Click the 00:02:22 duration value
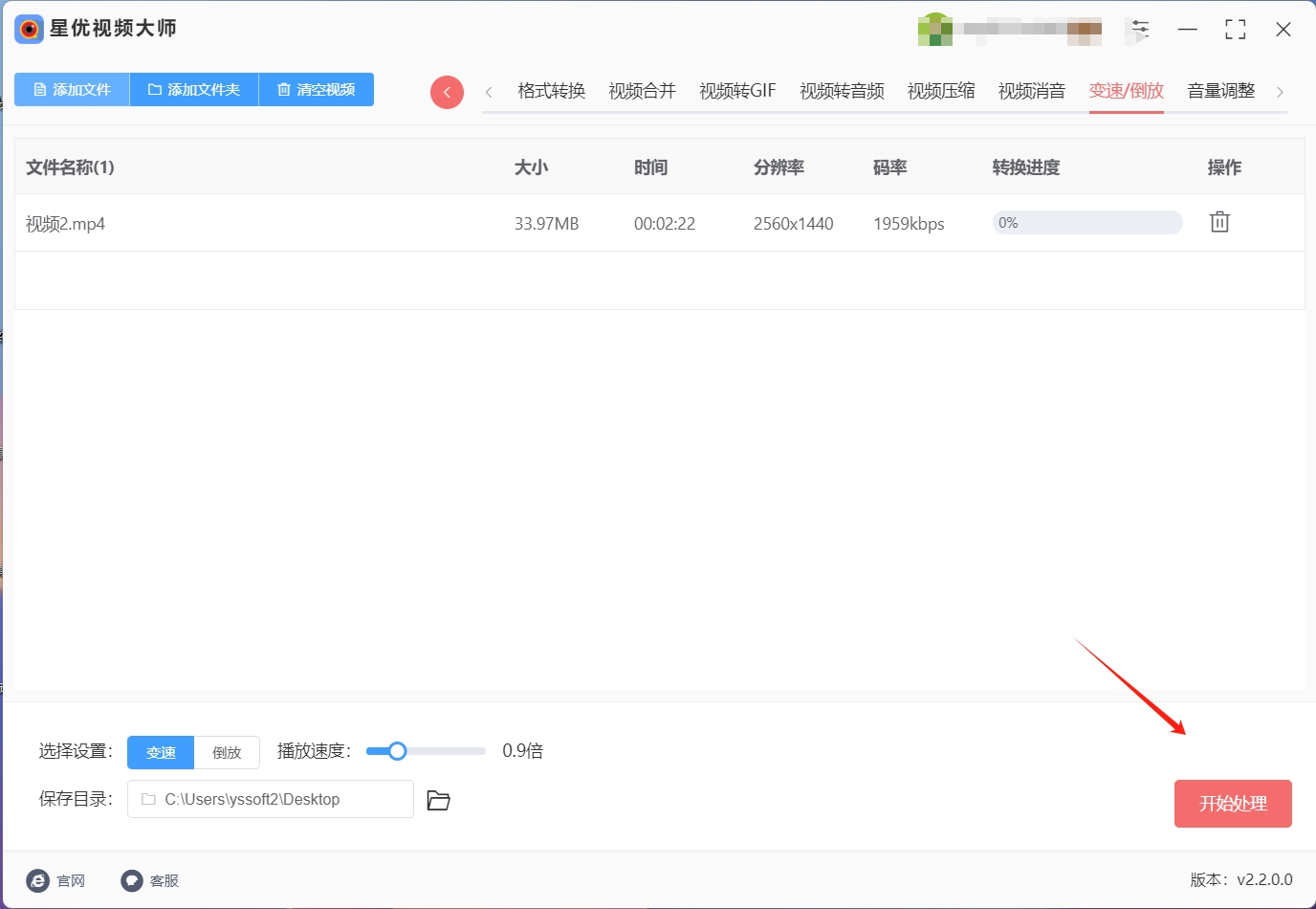This screenshot has height=909, width=1316. point(665,224)
